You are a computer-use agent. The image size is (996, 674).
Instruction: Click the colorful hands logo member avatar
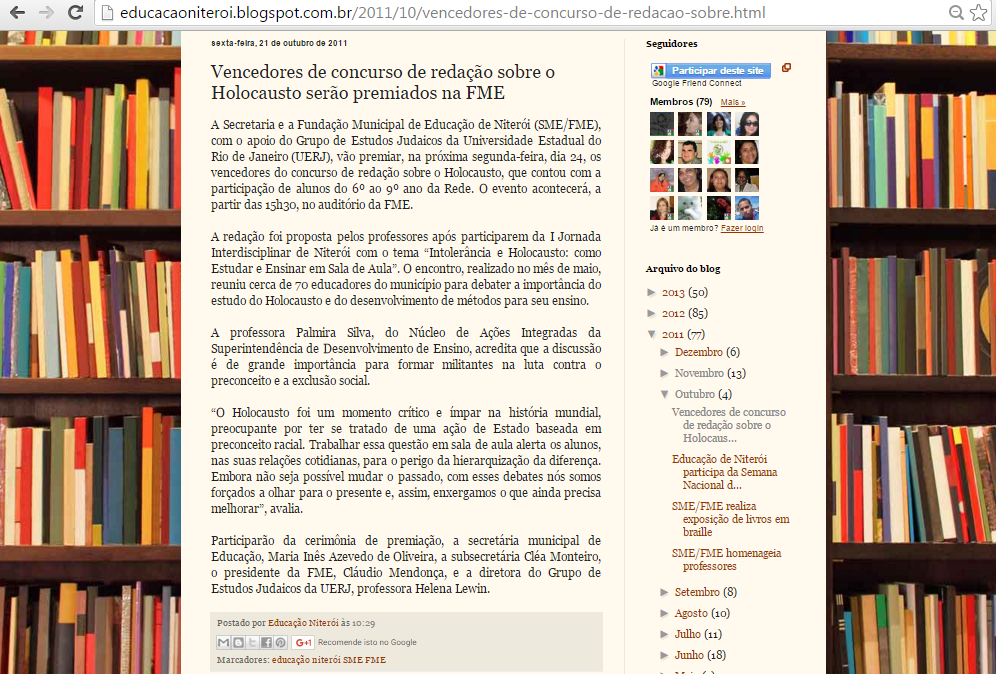[x=718, y=152]
